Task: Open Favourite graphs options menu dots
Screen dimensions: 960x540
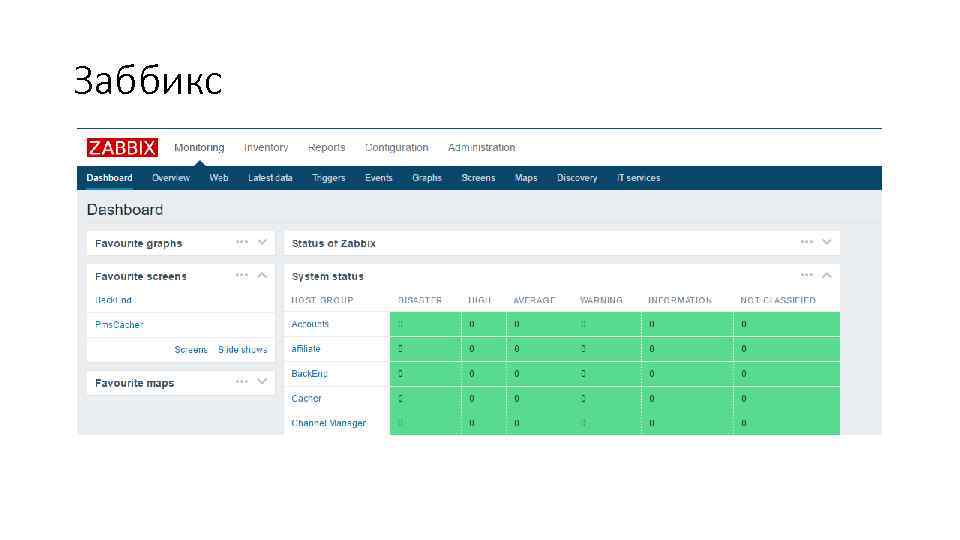Action: click(242, 242)
